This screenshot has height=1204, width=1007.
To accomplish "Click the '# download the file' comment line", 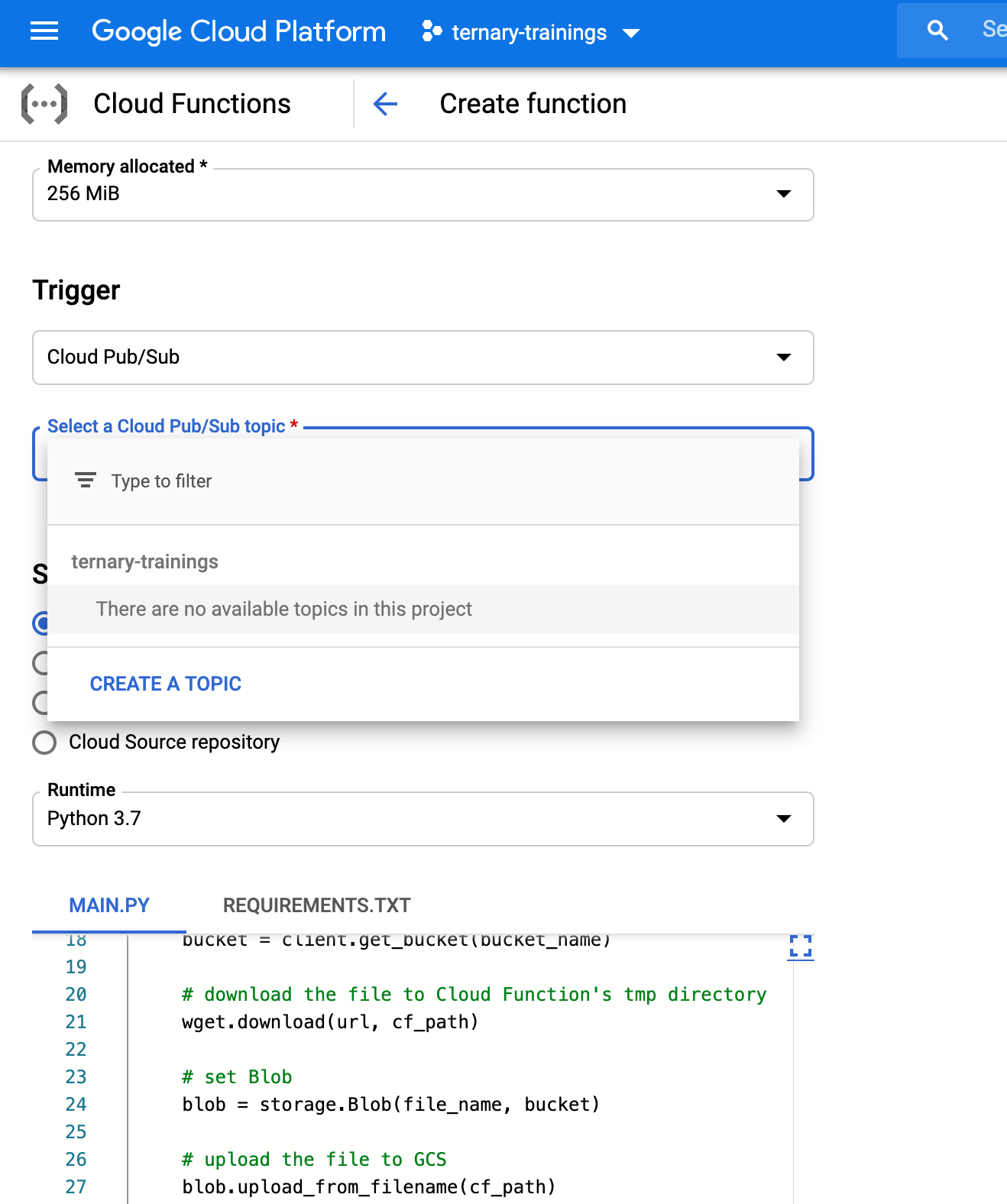I will tap(474, 995).
